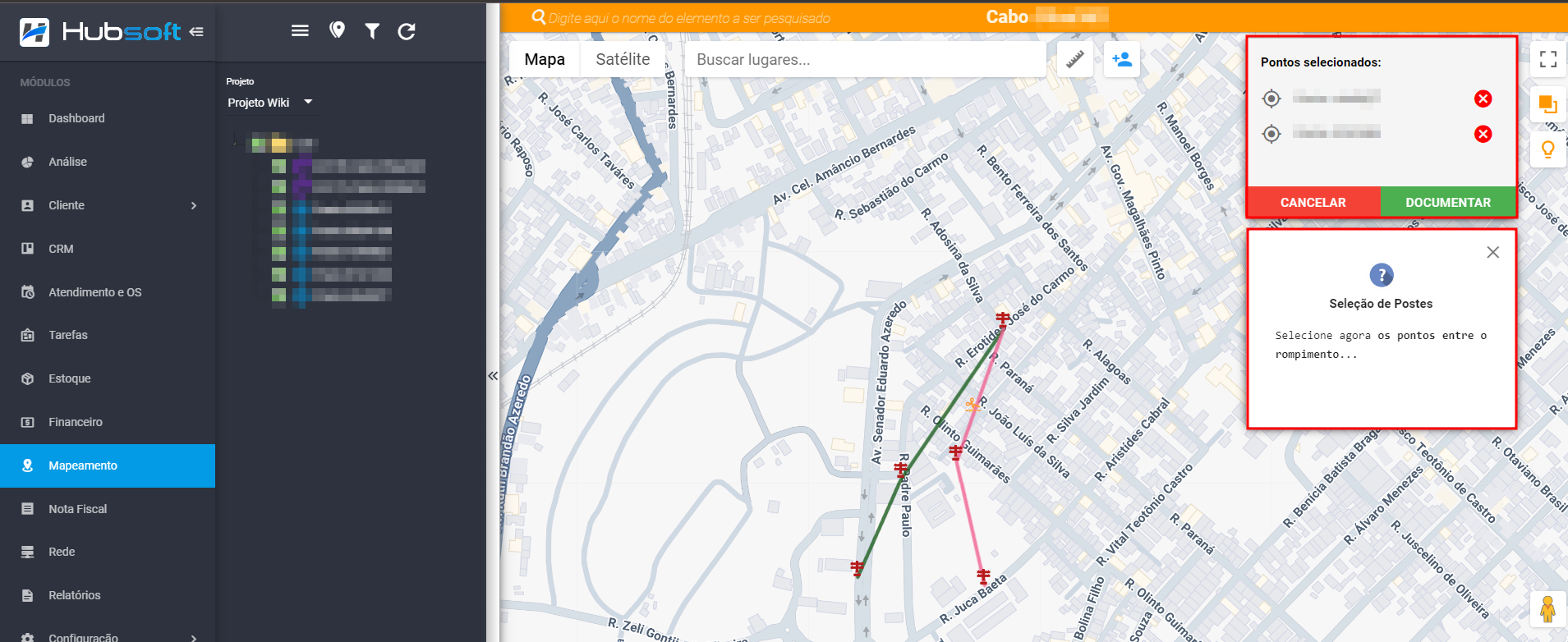Click the second point target icon
This screenshot has height=642, width=1568.
1271,134
